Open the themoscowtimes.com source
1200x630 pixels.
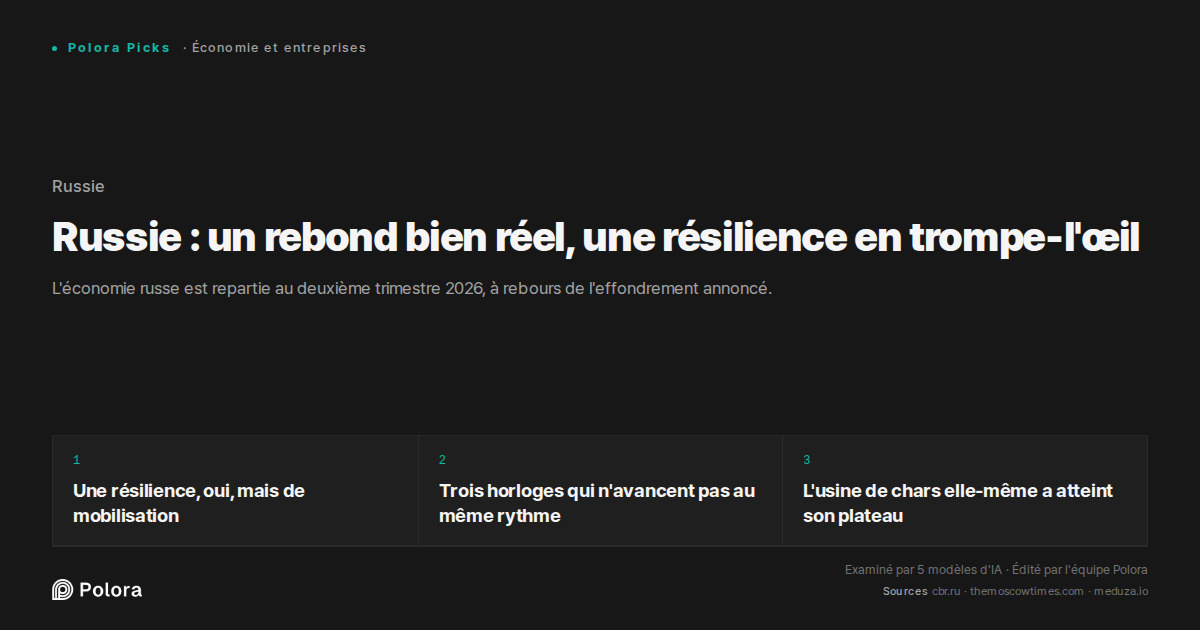click(1027, 591)
